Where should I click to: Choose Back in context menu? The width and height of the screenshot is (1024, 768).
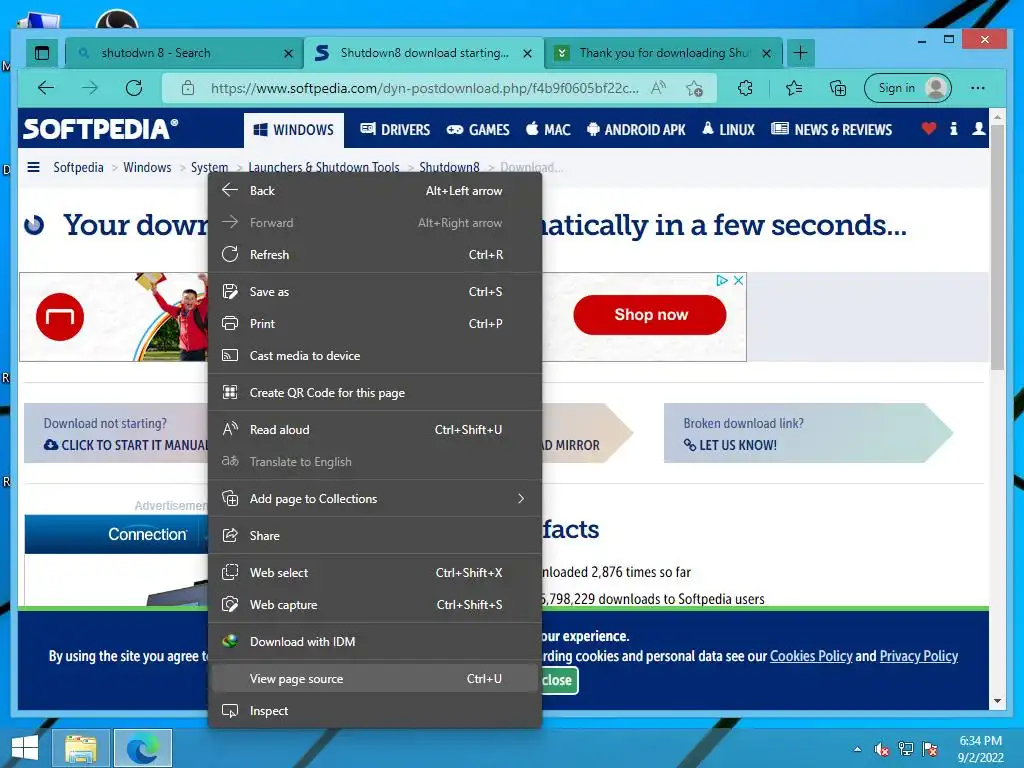(x=374, y=191)
